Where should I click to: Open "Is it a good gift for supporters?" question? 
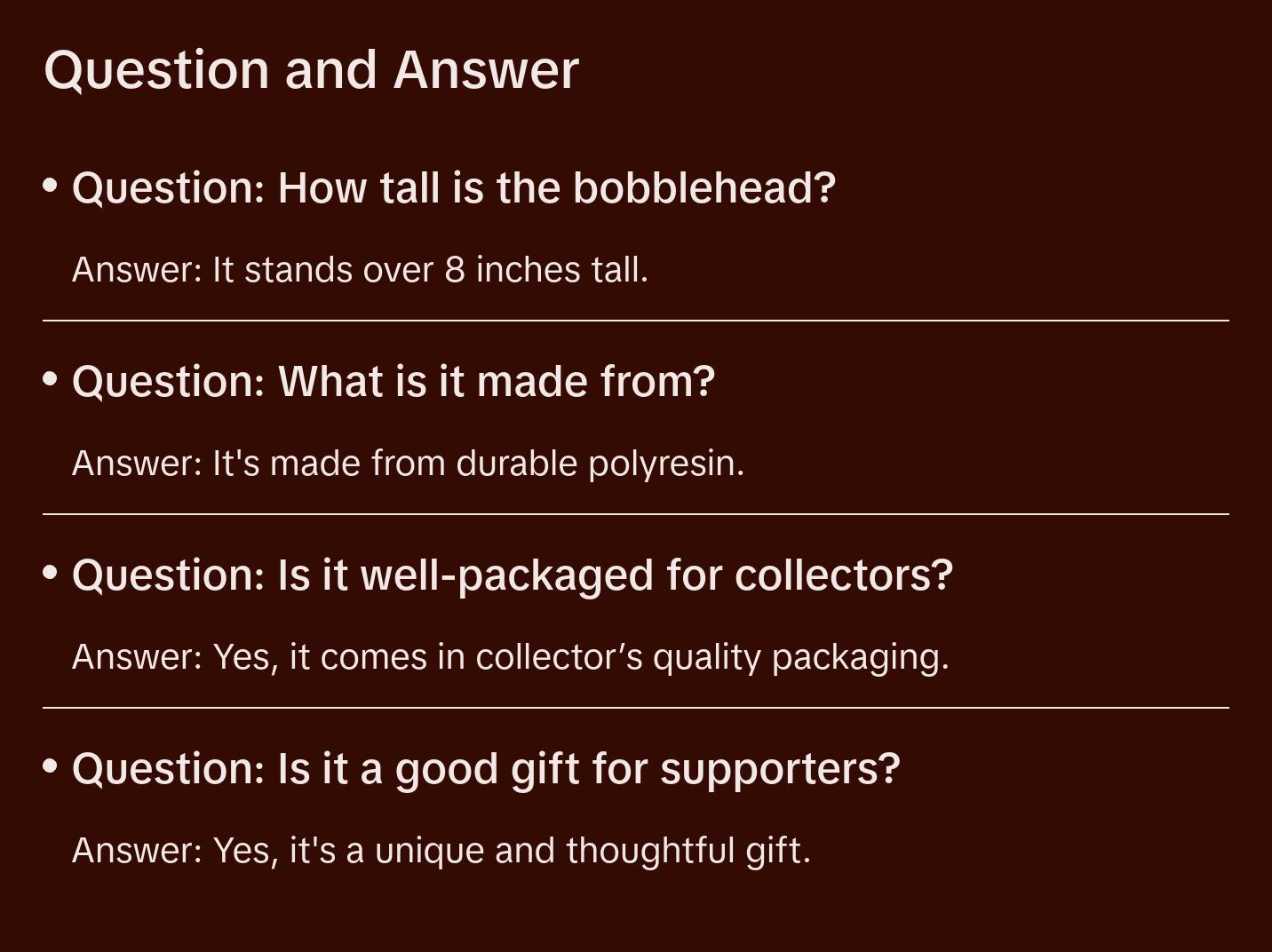485,769
